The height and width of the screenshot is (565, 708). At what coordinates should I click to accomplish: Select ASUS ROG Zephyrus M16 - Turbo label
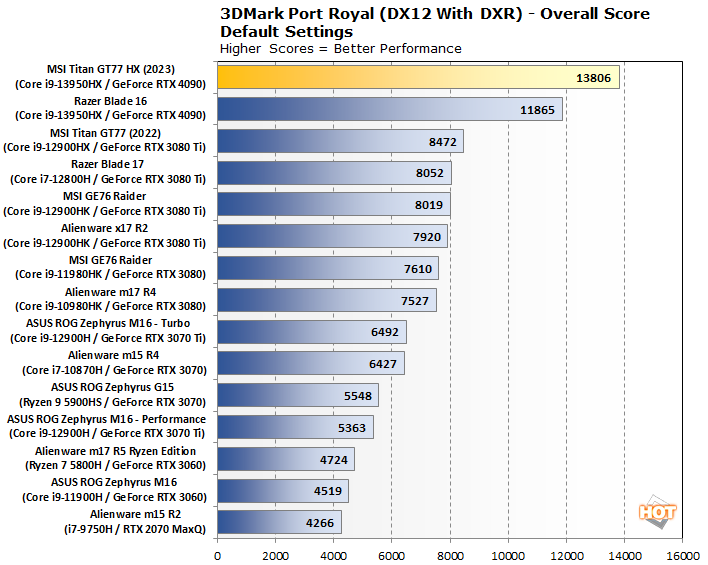[x=108, y=331]
